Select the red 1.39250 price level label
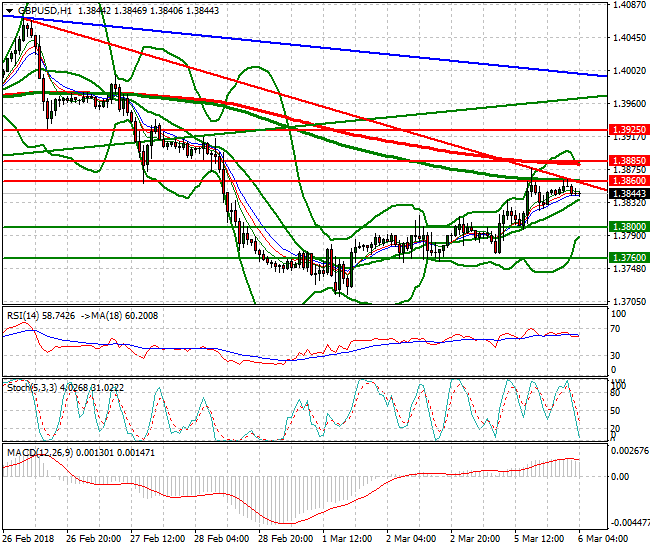The image size is (650, 550). coord(629,130)
